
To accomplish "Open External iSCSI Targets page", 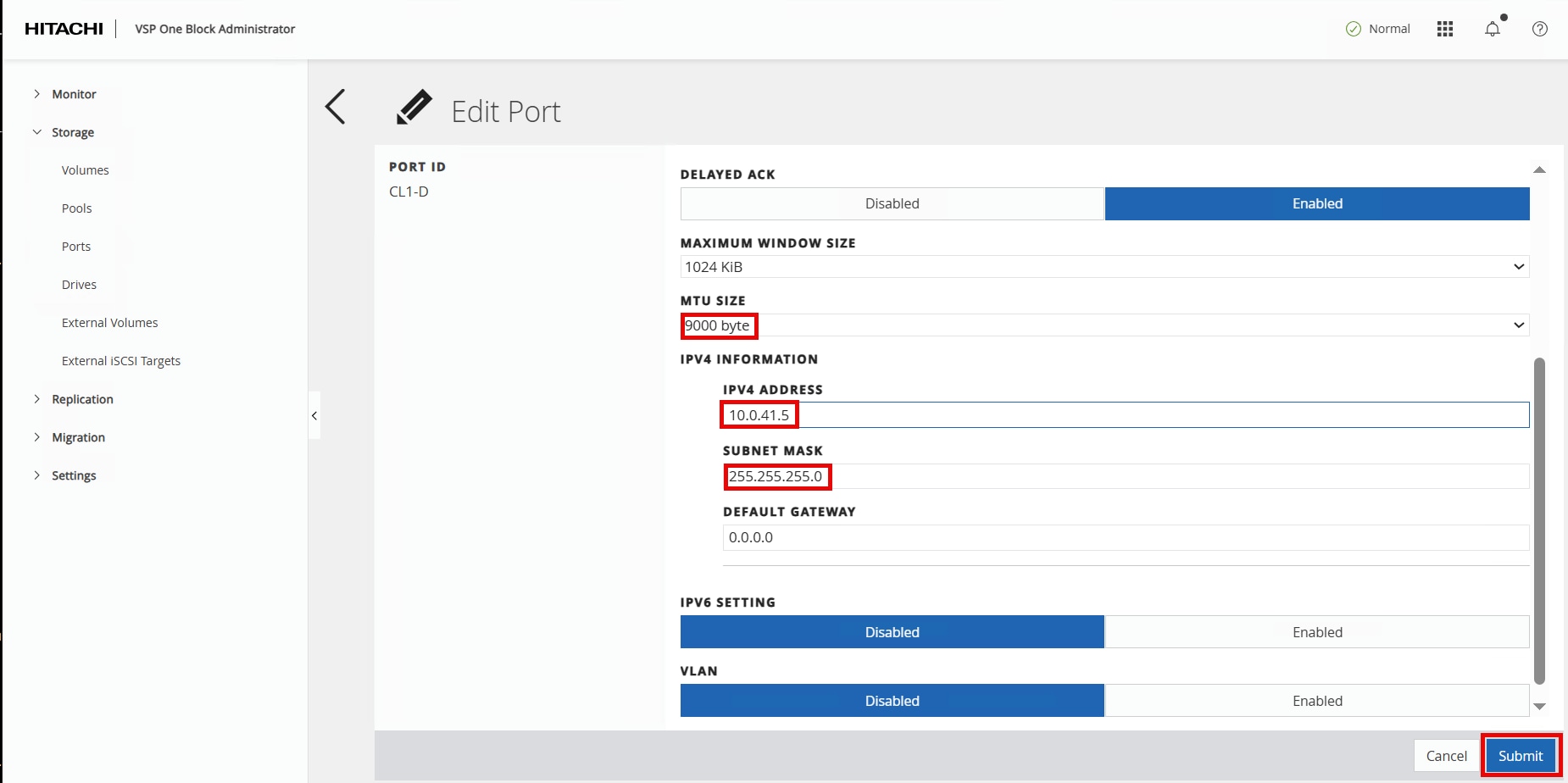I will point(121,360).
